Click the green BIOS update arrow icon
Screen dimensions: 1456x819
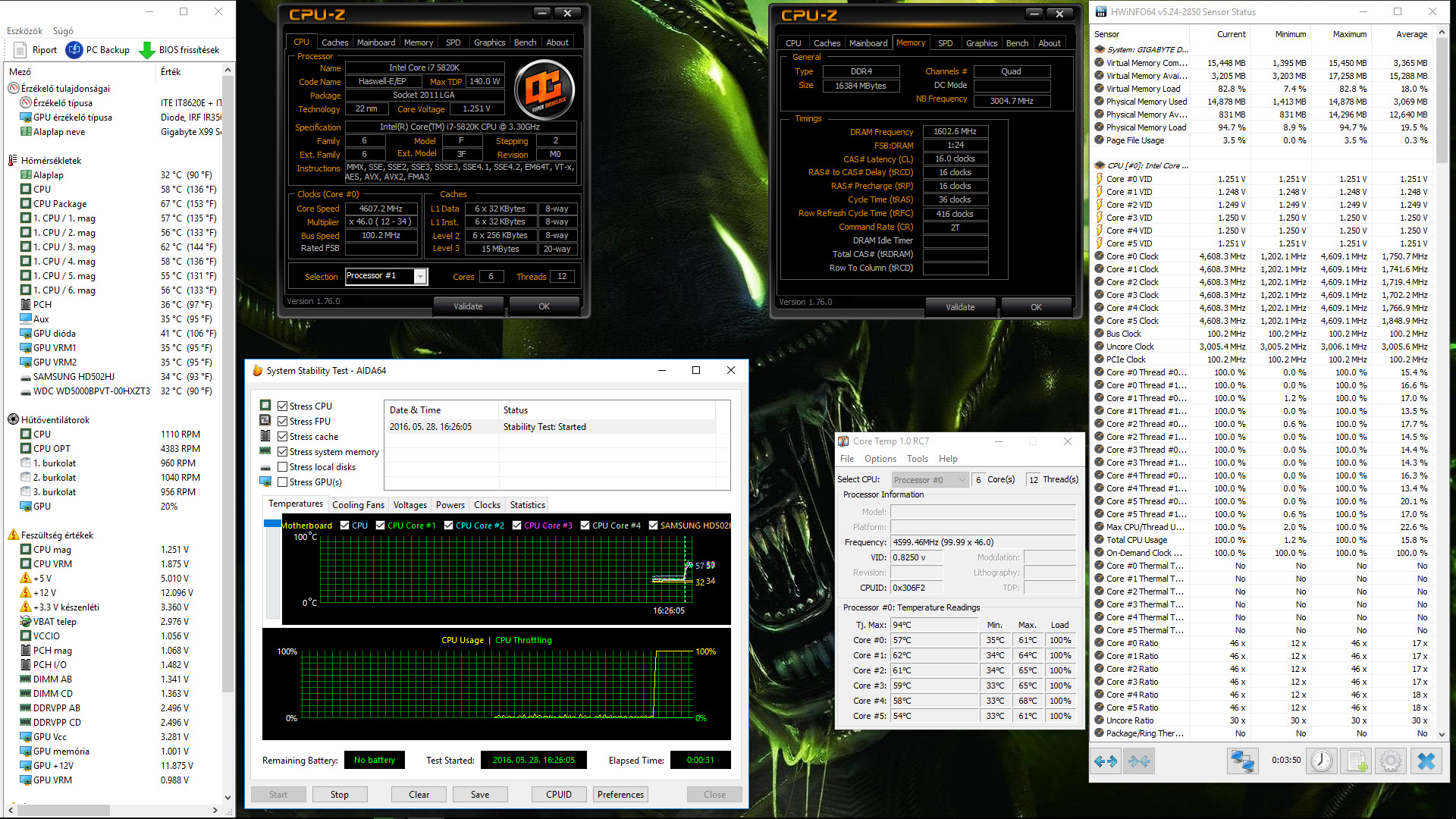pos(147,50)
